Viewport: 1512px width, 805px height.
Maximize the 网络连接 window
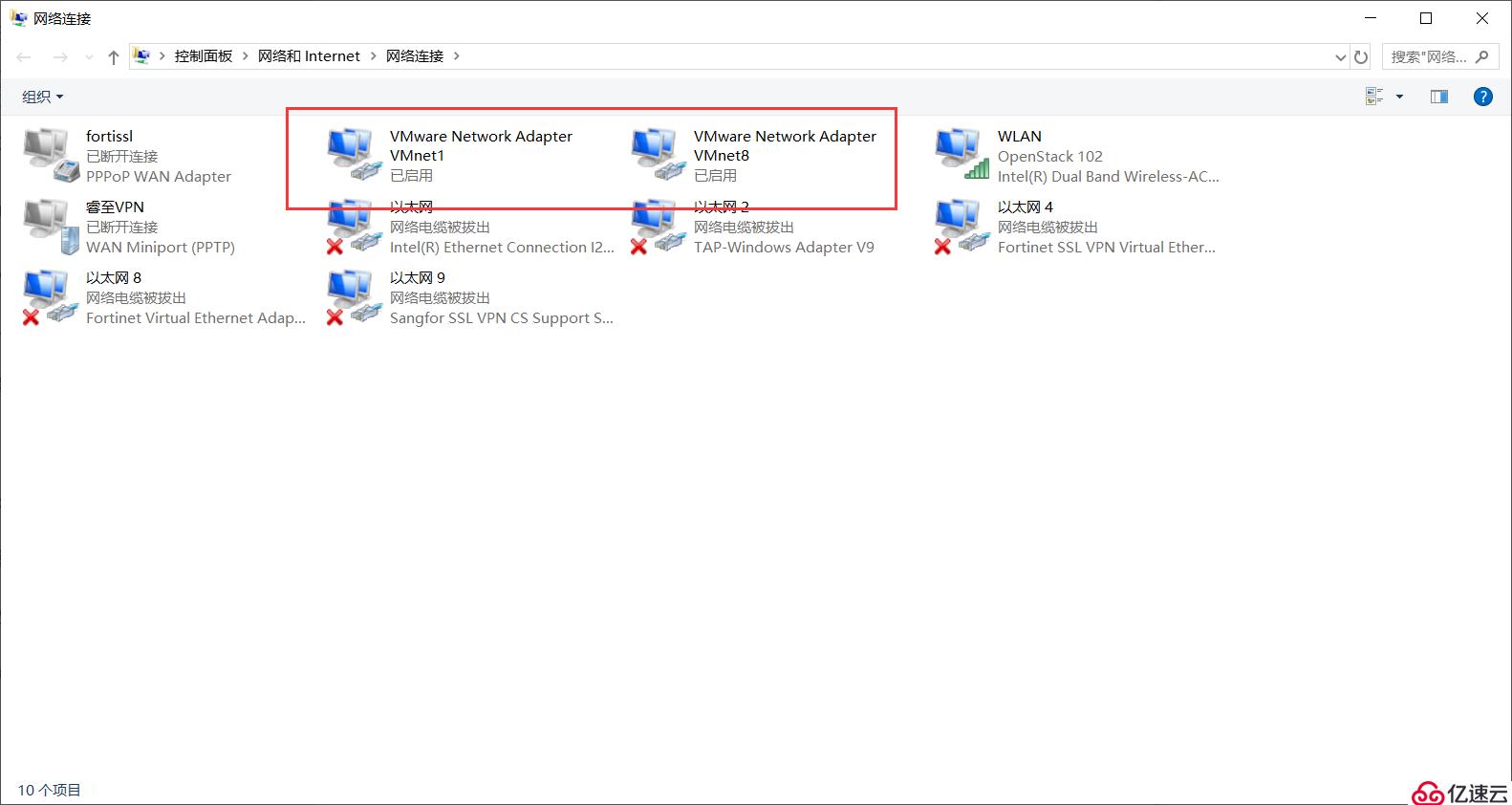tap(1426, 18)
